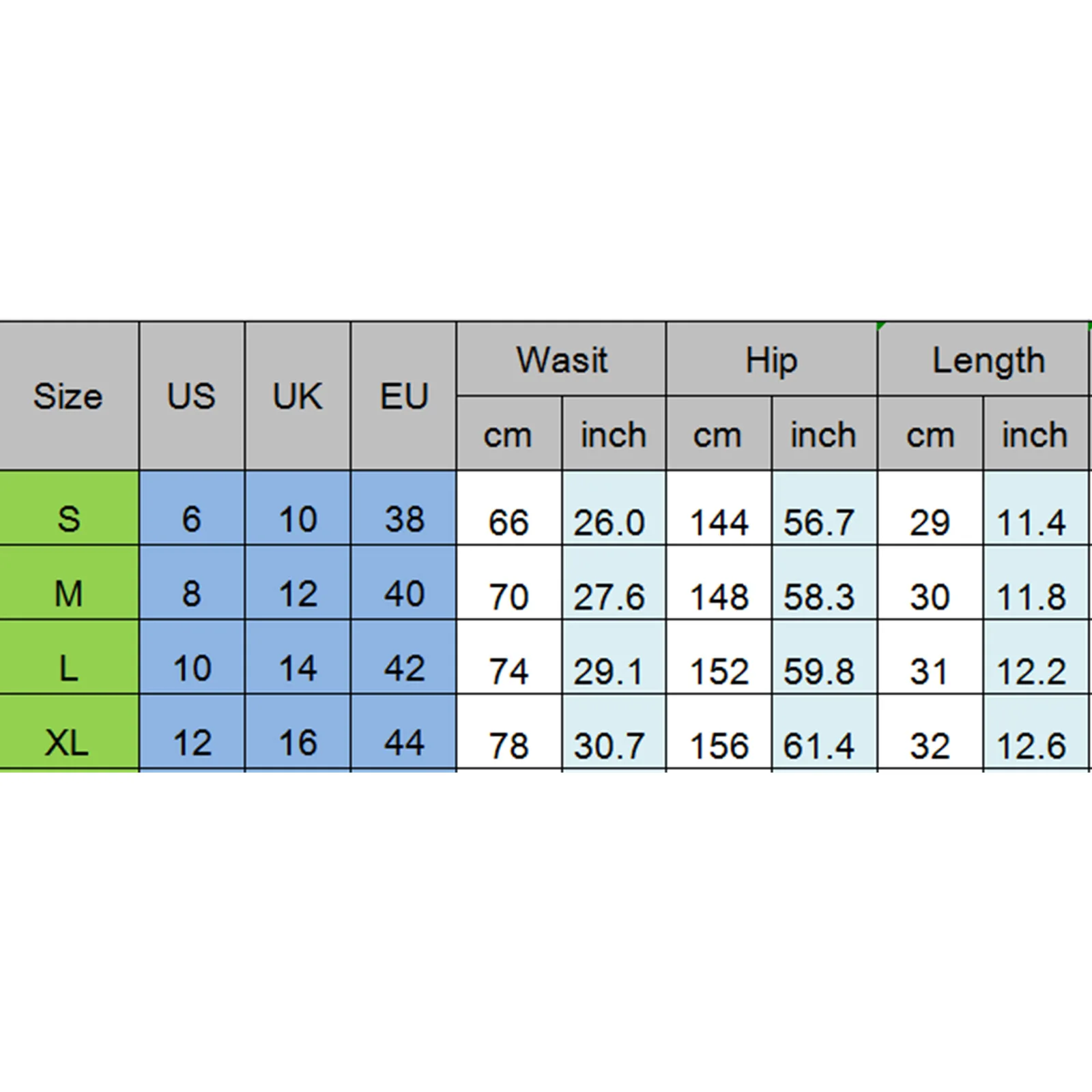Click the UK column header
The width and height of the screenshot is (1092, 1092).
298,396
